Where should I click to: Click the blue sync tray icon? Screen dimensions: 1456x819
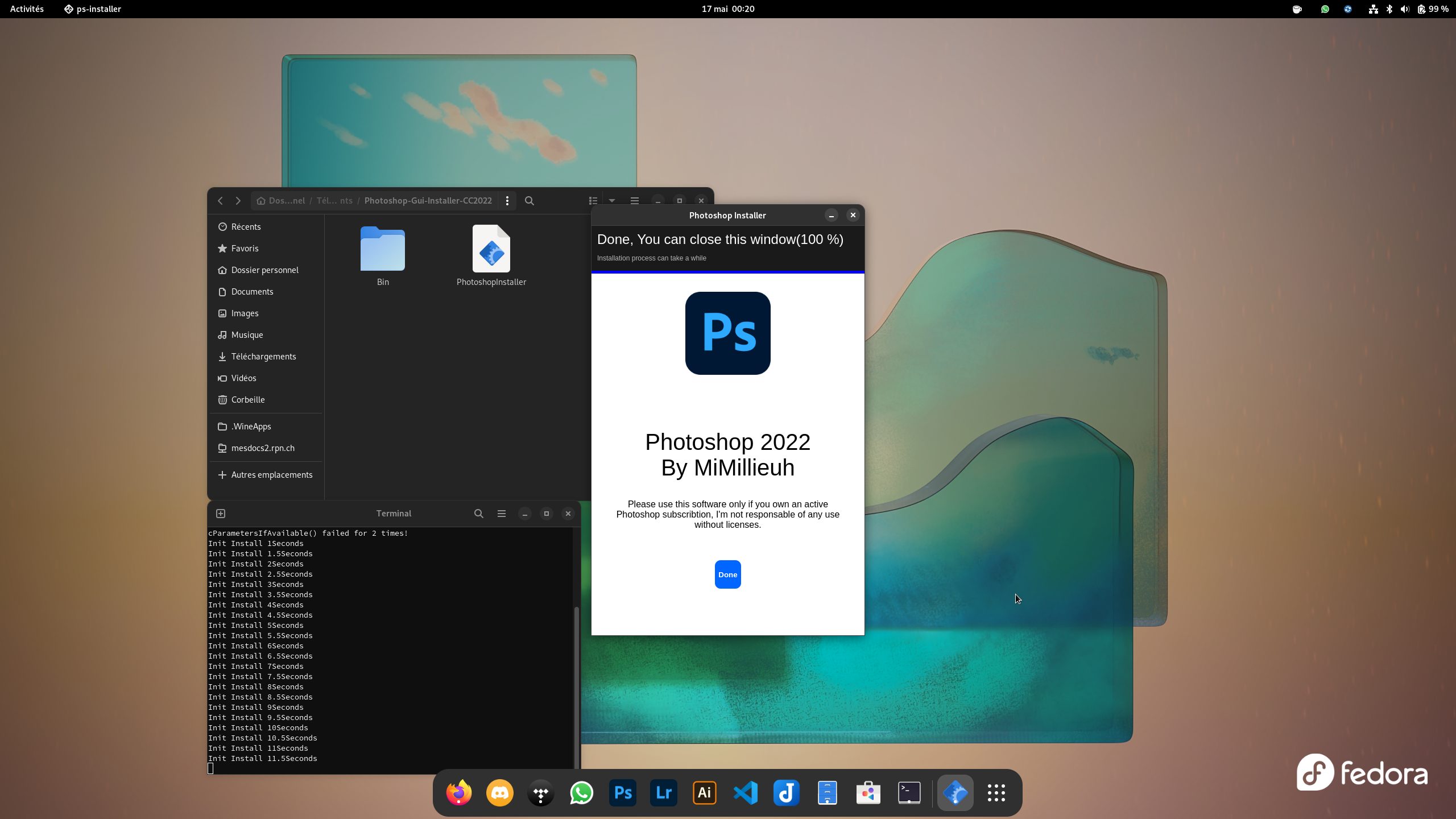pyautogui.click(x=1348, y=9)
